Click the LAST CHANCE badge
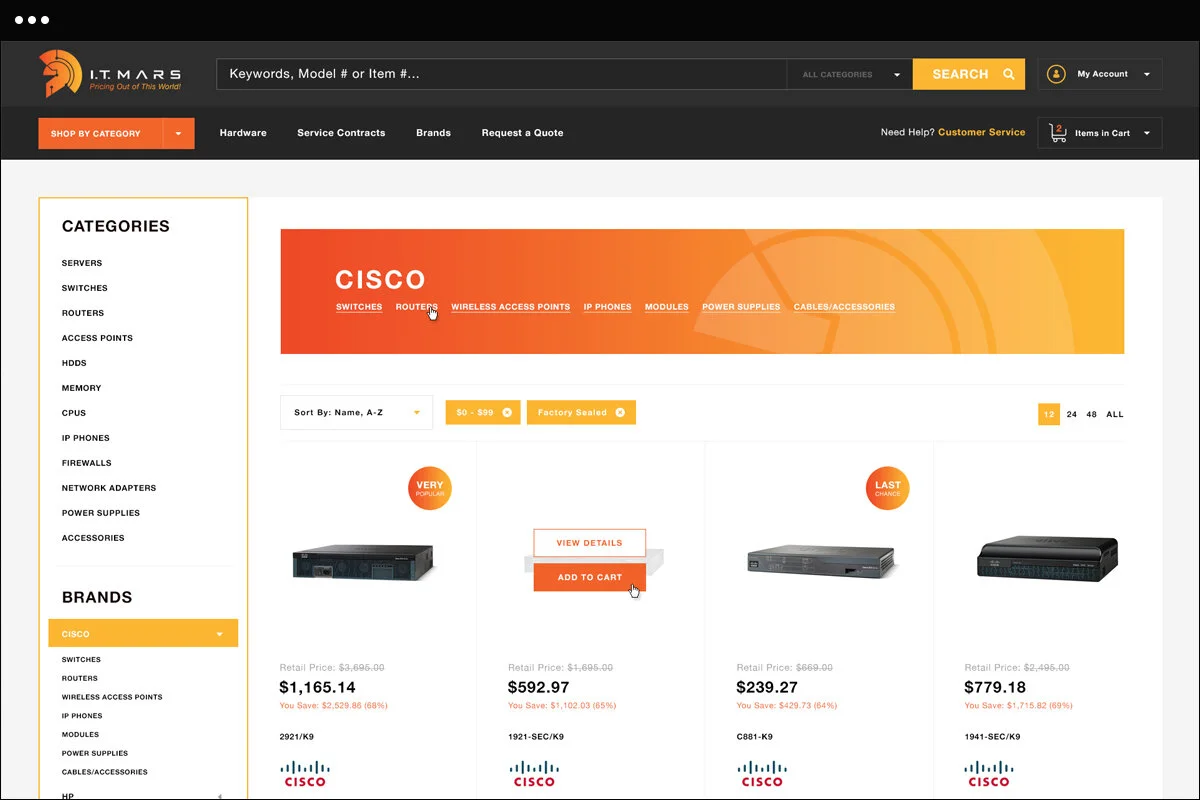The image size is (1200, 800). (x=887, y=488)
